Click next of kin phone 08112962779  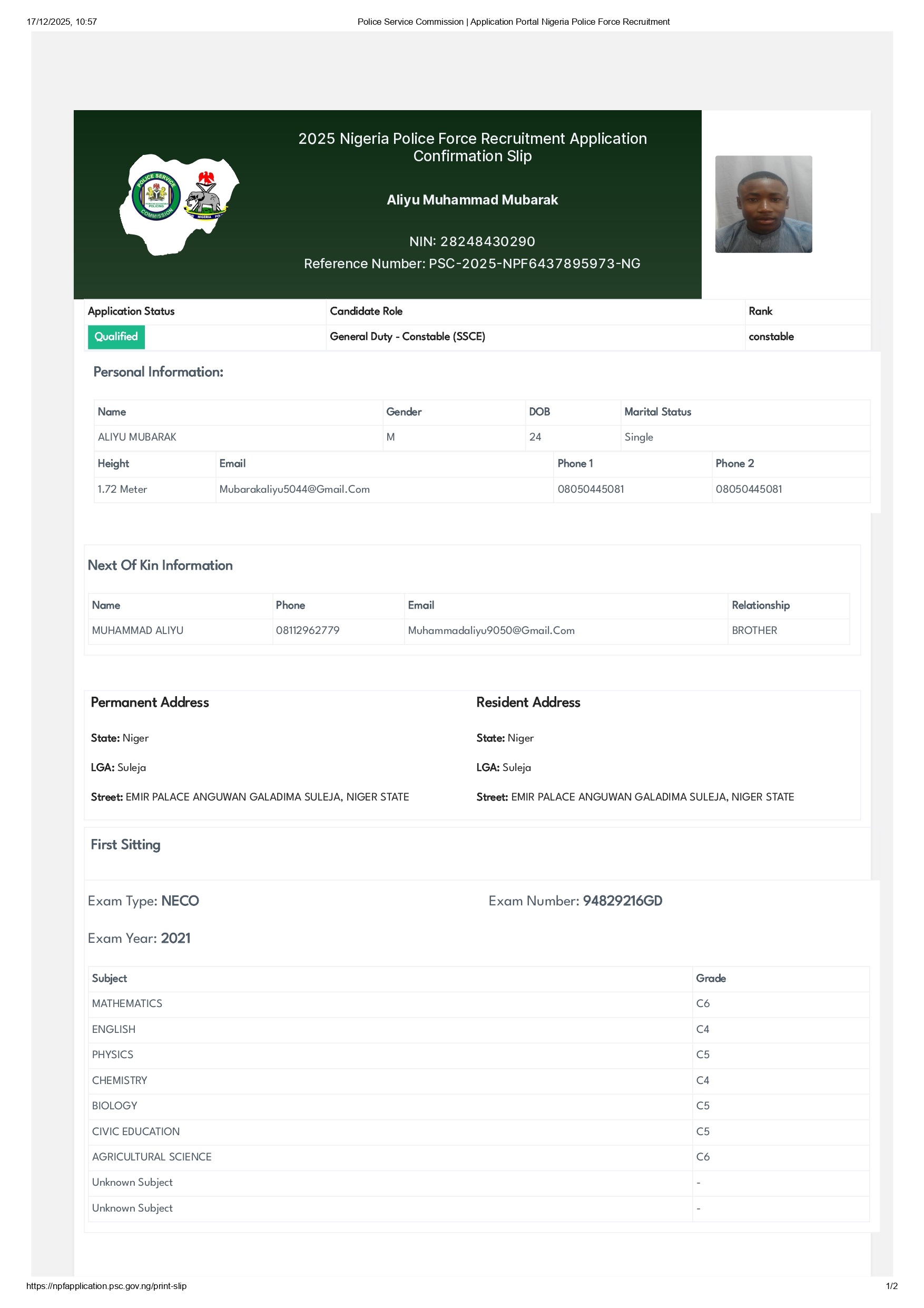[308, 631]
